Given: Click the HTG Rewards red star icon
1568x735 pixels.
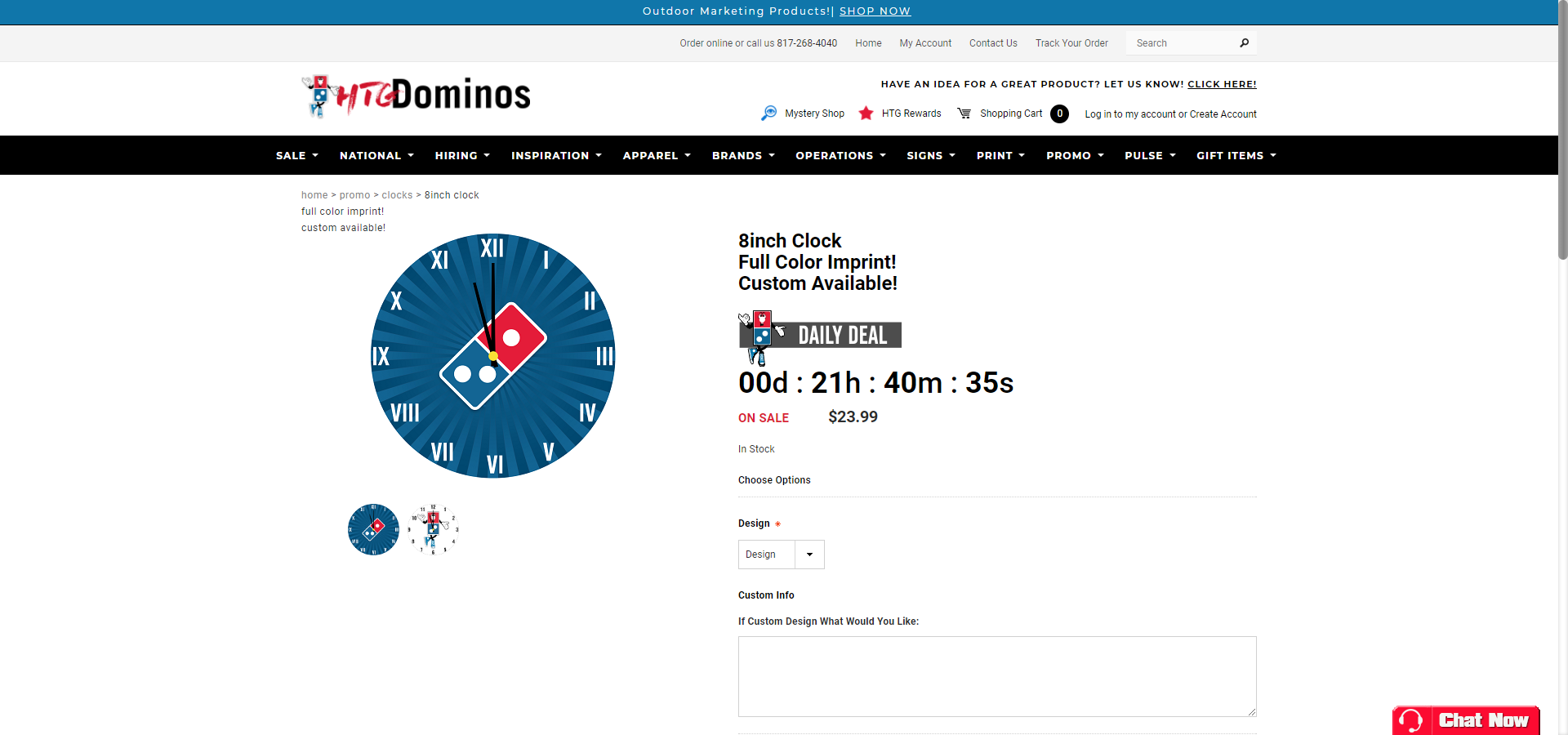Looking at the screenshot, I should tap(866, 114).
